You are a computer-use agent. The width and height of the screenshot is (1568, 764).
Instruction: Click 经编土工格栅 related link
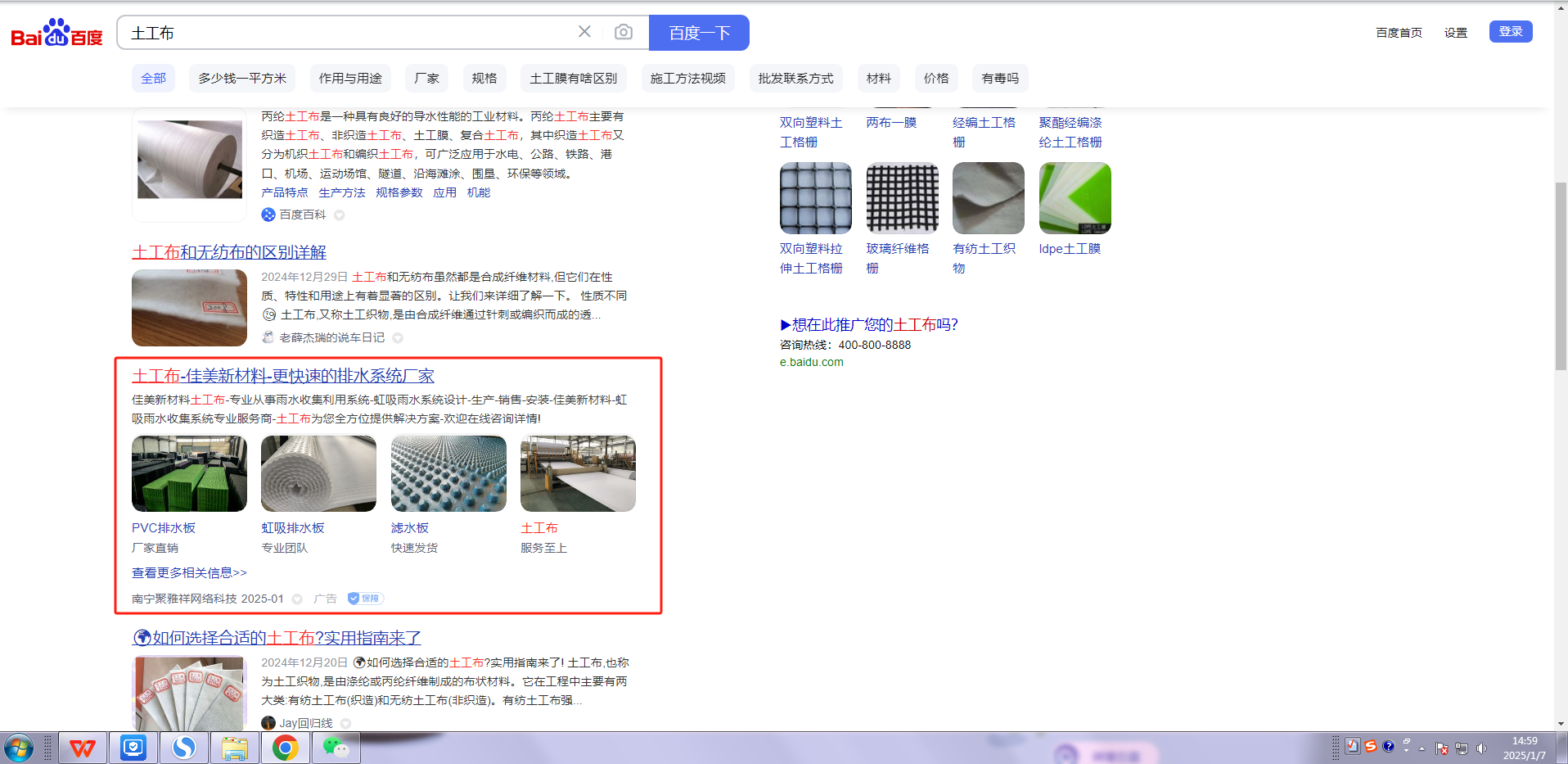tap(984, 132)
